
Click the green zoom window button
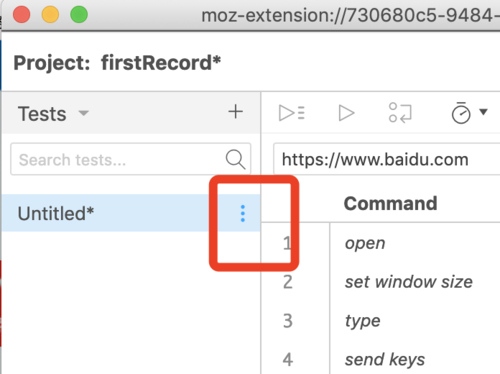(x=79, y=15)
